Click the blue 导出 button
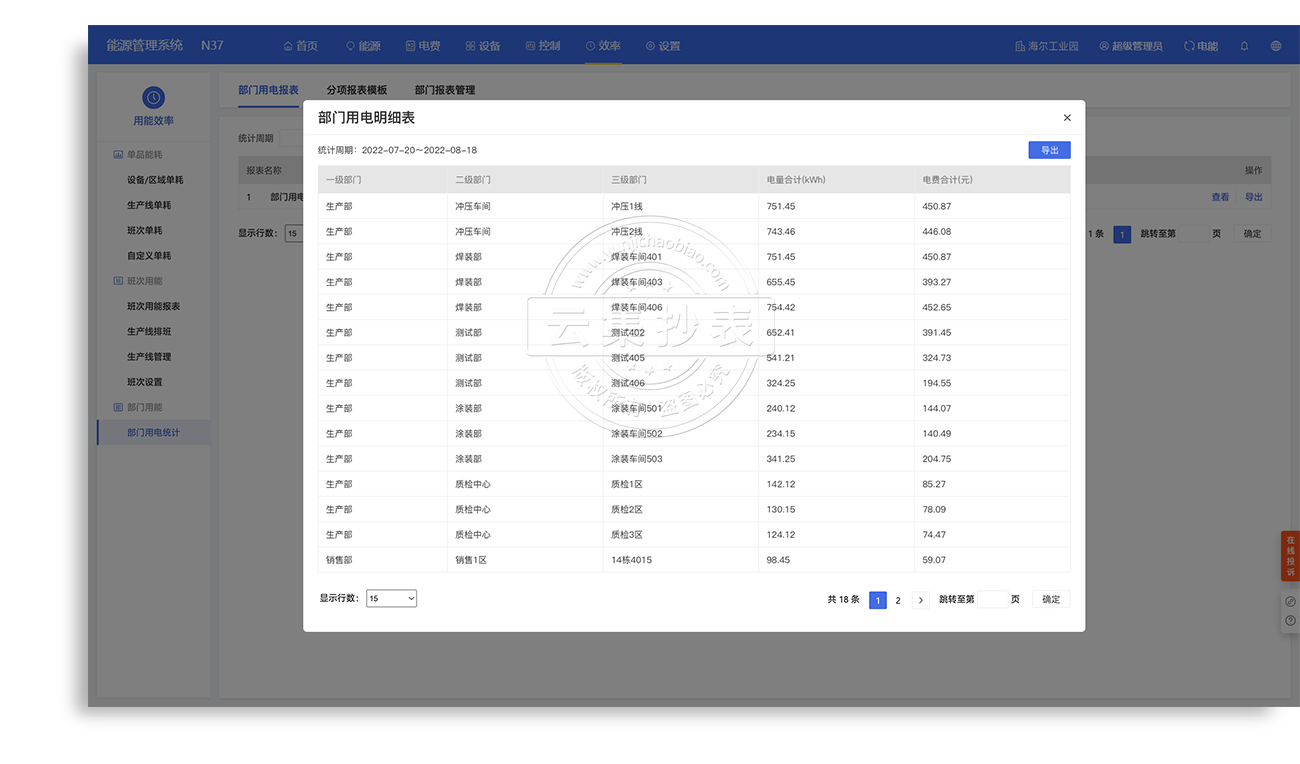This screenshot has height=764, width=1300. click(1049, 150)
